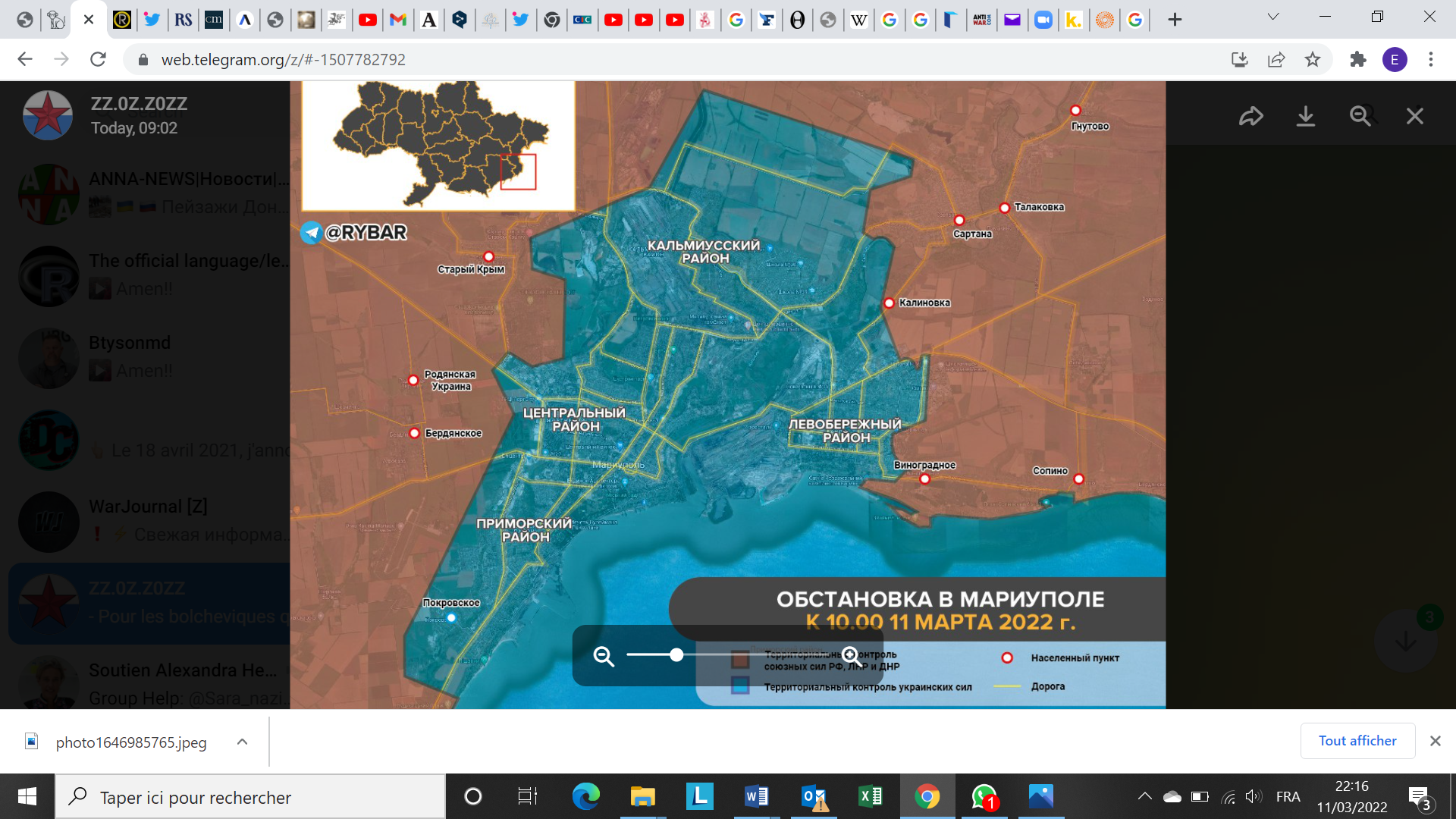Image resolution: width=1456 pixels, height=819 pixels.
Task: Adjust the image zoom slider handle
Action: click(676, 655)
